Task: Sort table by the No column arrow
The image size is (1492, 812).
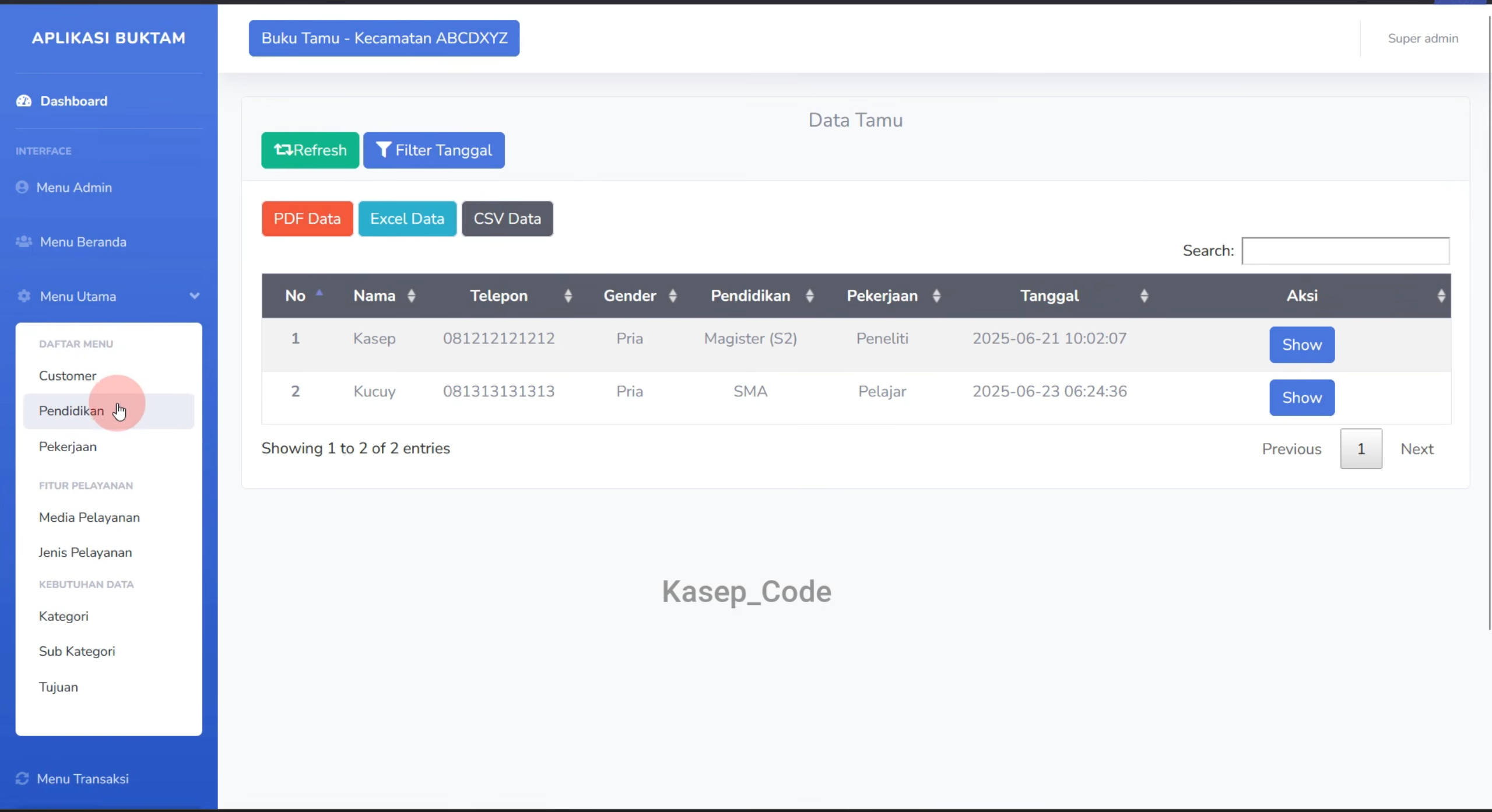Action: pyautogui.click(x=320, y=293)
